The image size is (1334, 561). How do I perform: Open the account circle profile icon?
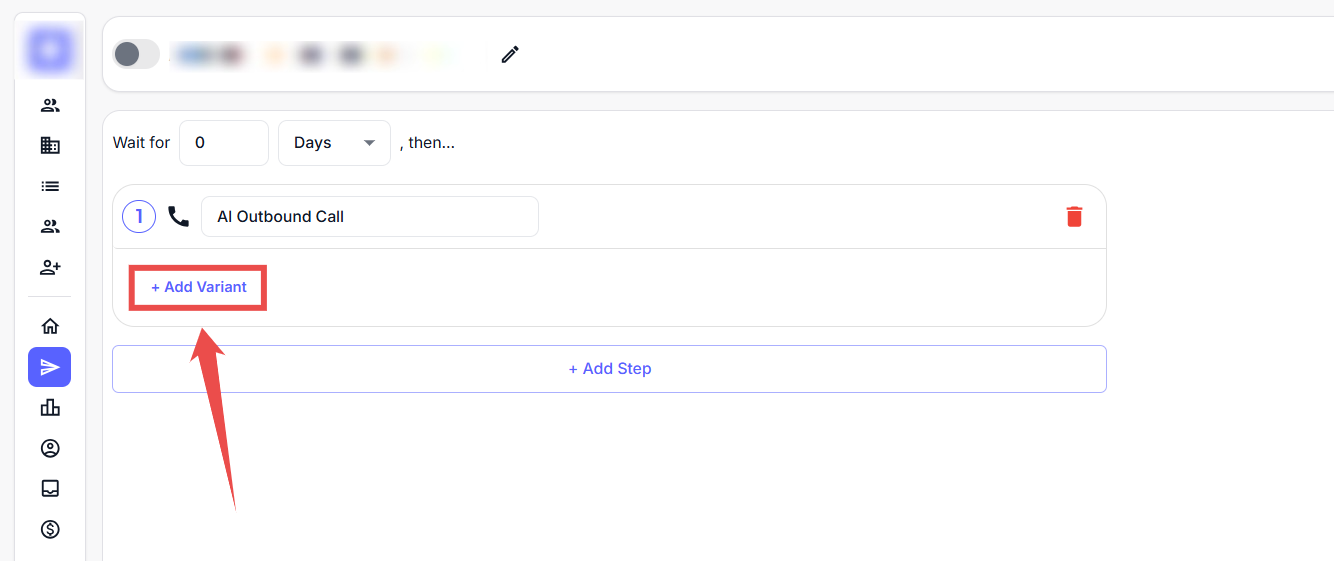(x=50, y=448)
